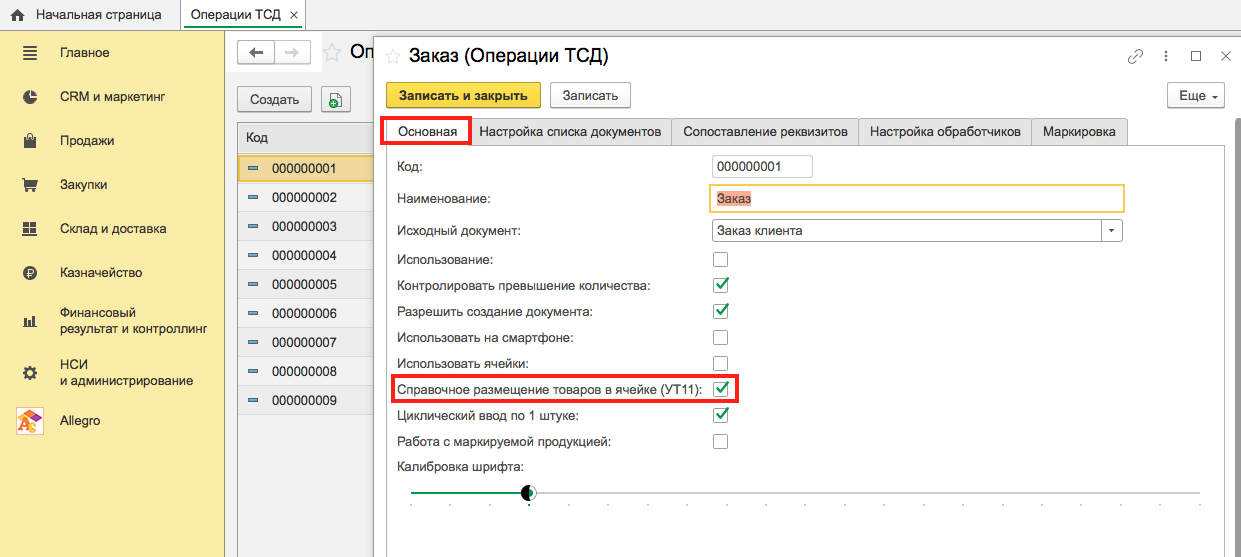This screenshot has width=1241, height=557.
Task: Open Финансовый результат chart icon
Action: tap(30, 321)
